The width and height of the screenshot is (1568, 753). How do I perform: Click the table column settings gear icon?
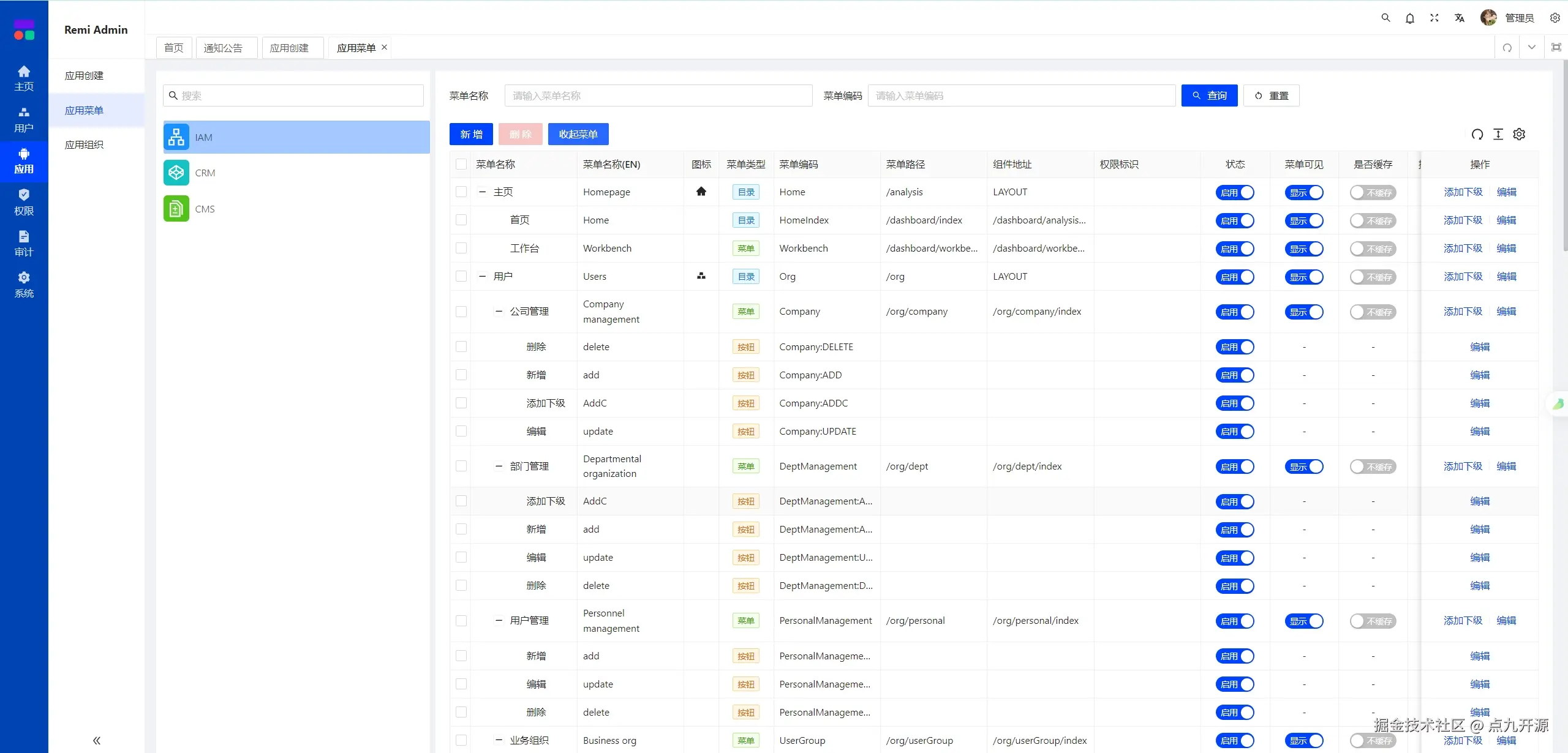point(1519,134)
